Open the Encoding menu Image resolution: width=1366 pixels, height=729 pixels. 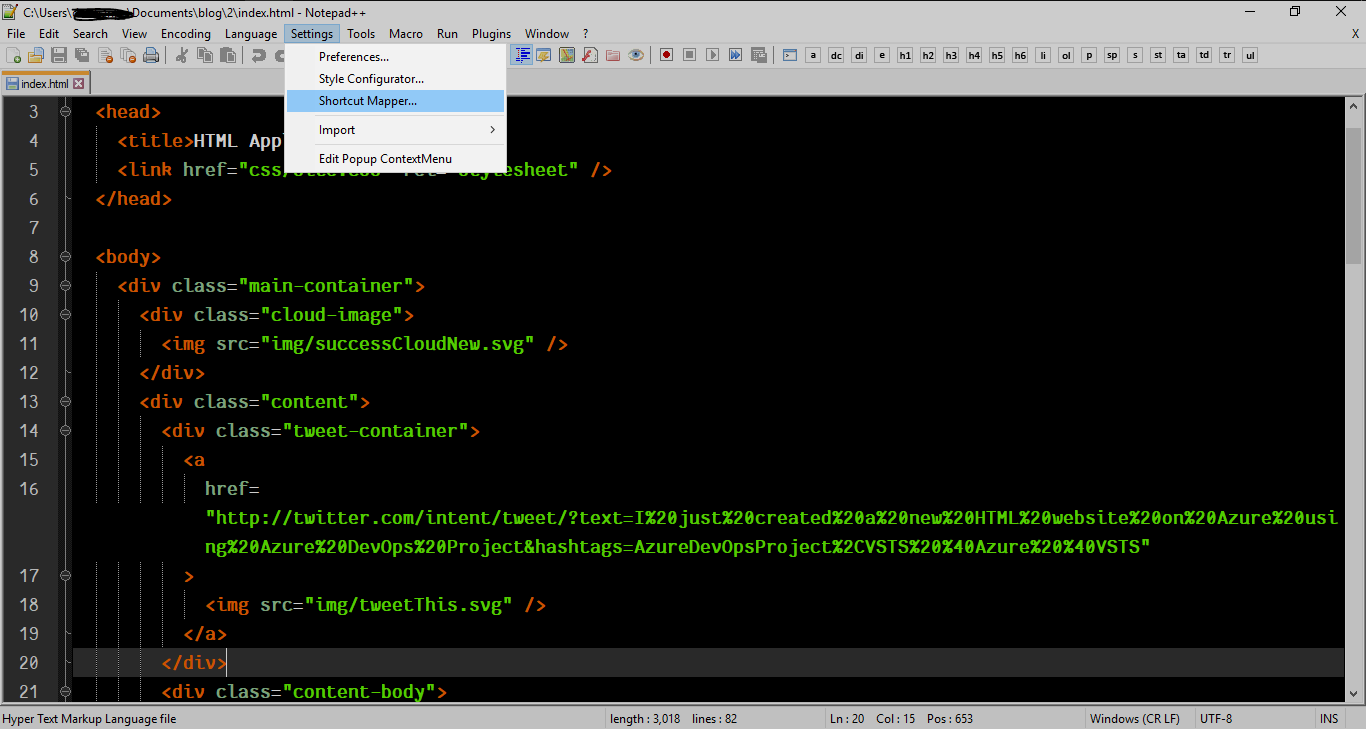(185, 33)
